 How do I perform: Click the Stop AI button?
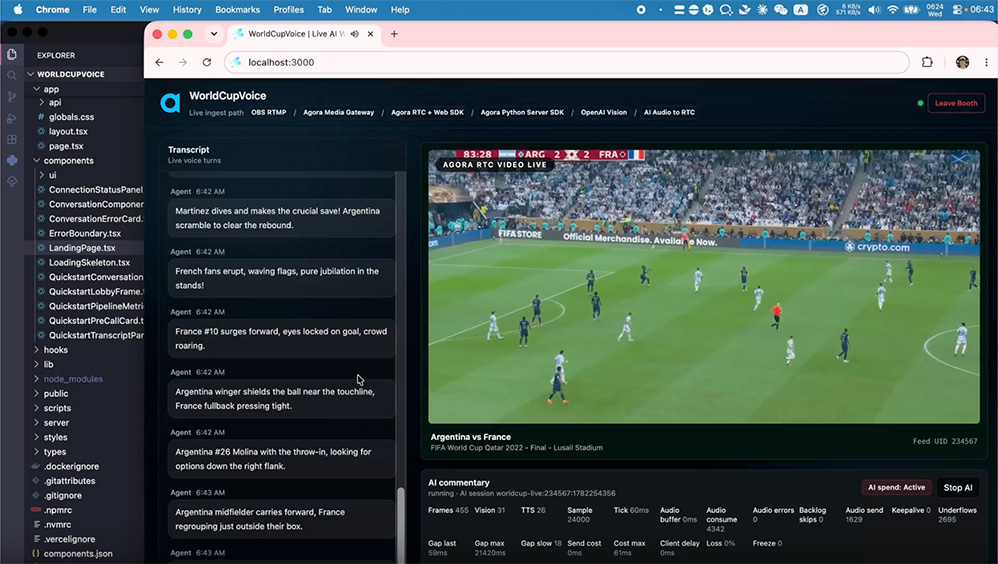958,488
